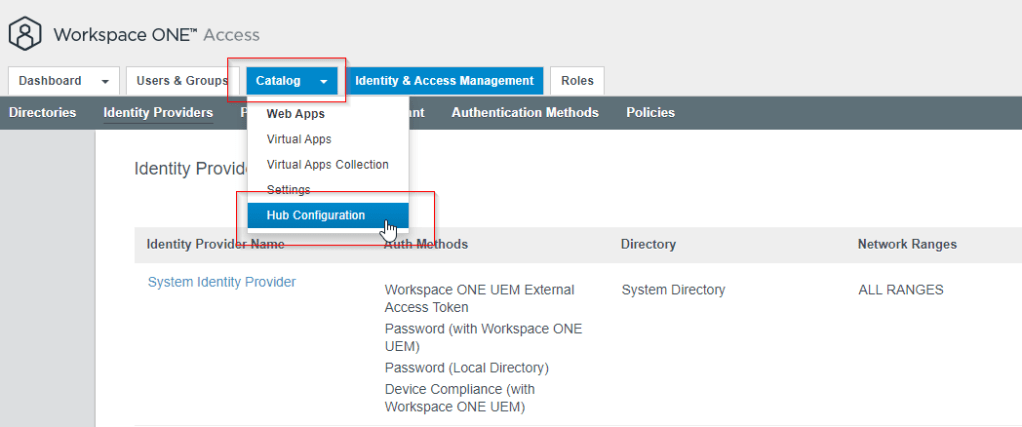
Task: Select Virtual Apps Collection menu entry
Action: click(x=327, y=164)
